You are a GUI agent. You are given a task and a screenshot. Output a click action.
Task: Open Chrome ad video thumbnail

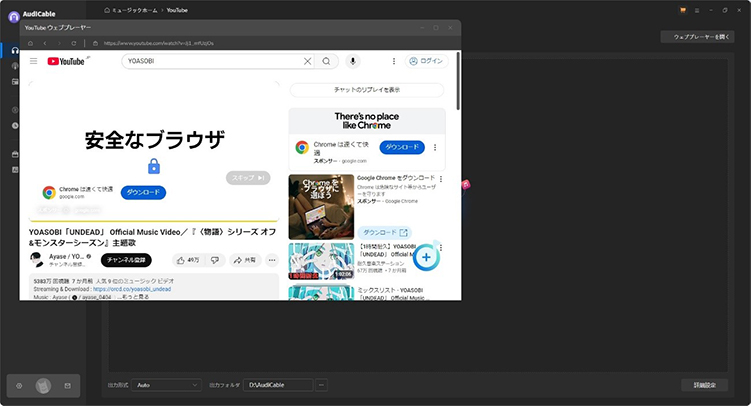[x=321, y=207]
